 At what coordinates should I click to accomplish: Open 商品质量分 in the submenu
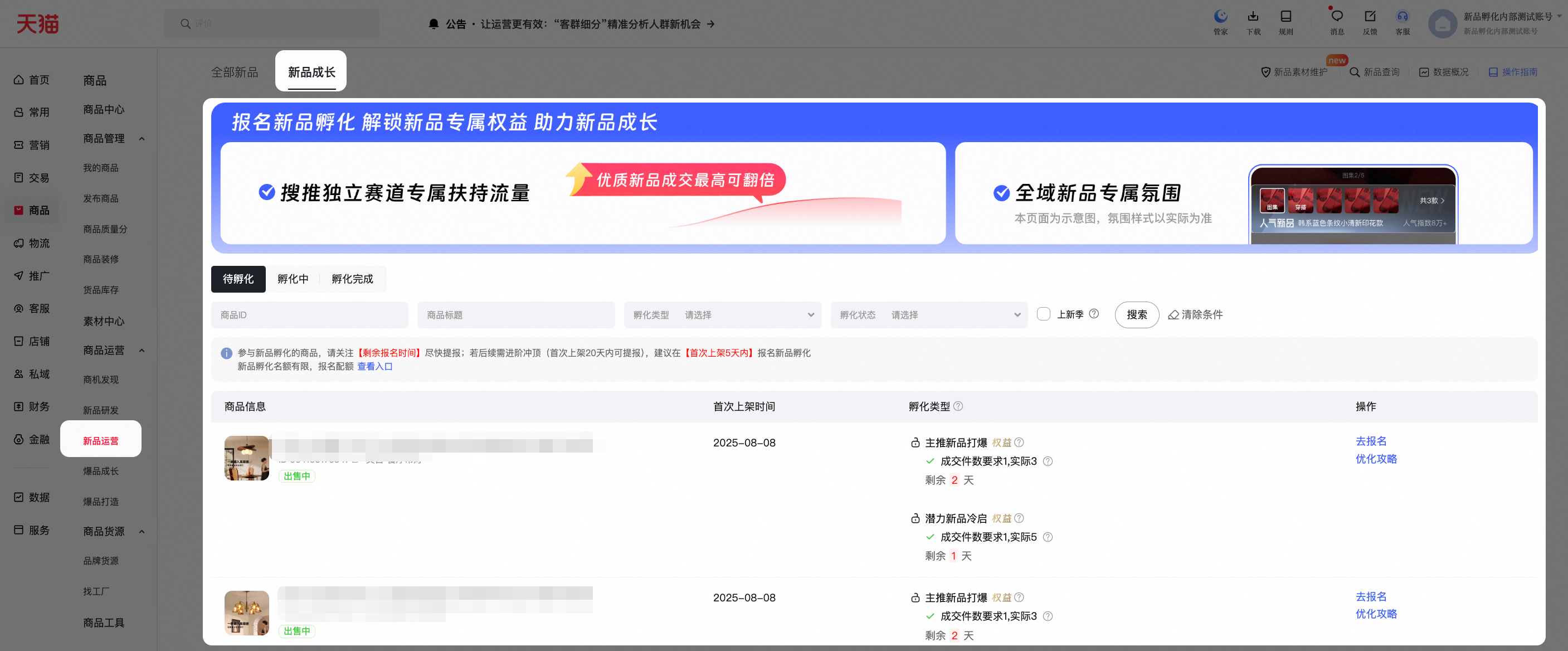(105, 229)
